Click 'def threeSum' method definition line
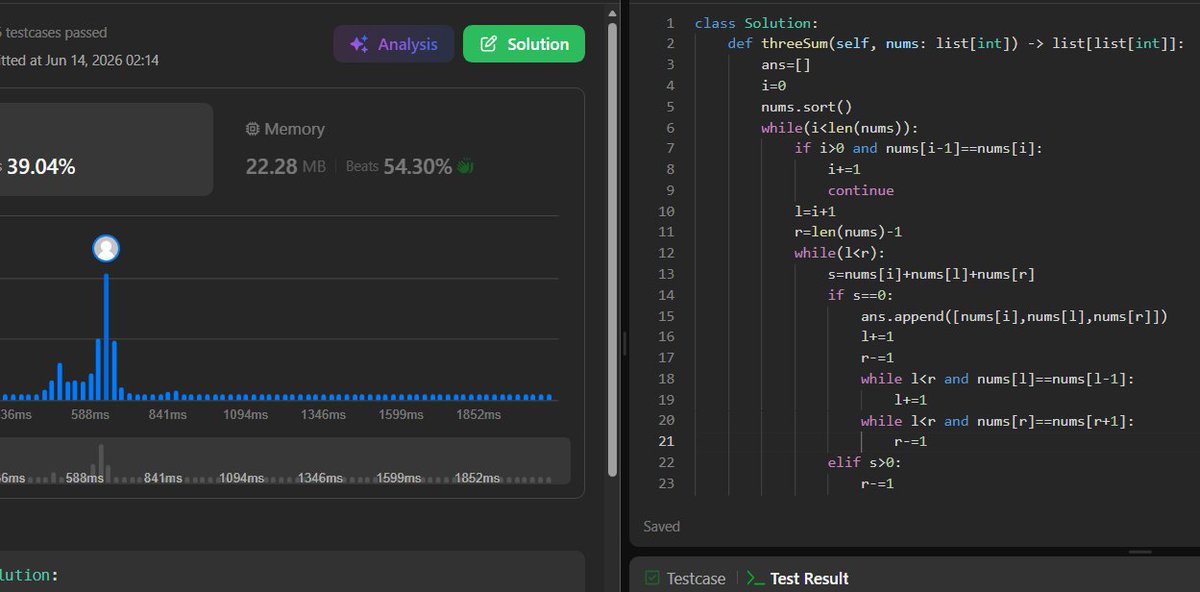Screen dimensions: 1200x592 pos(956,43)
